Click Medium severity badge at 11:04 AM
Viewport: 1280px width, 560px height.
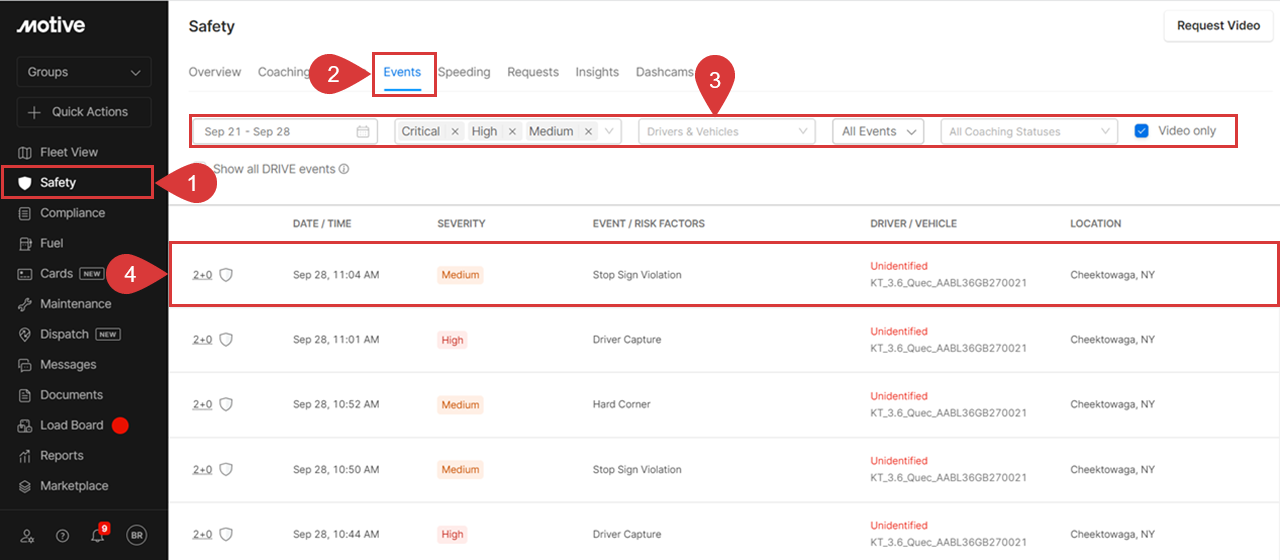point(460,275)
